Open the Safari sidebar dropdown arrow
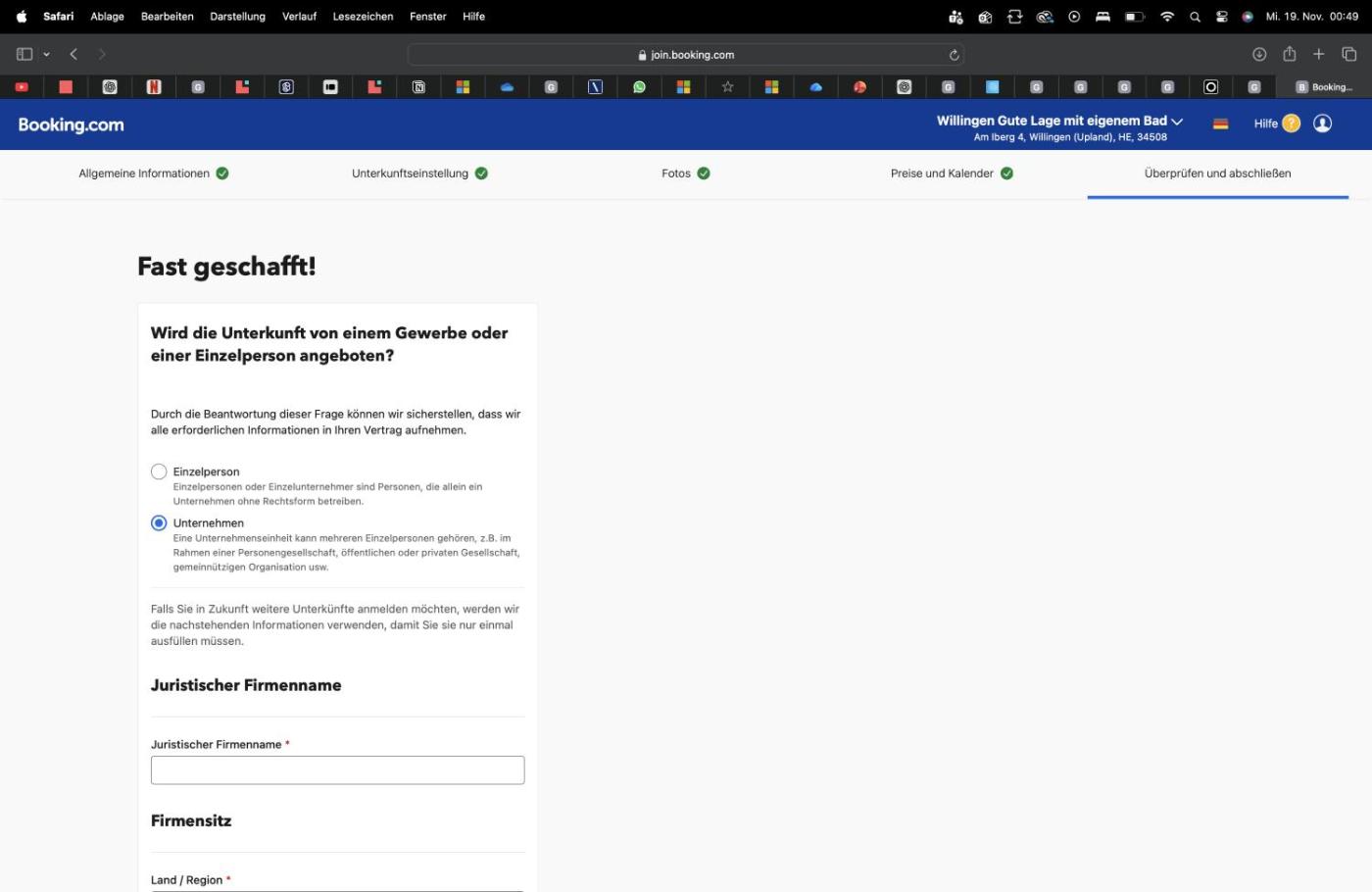 [46, 55]
